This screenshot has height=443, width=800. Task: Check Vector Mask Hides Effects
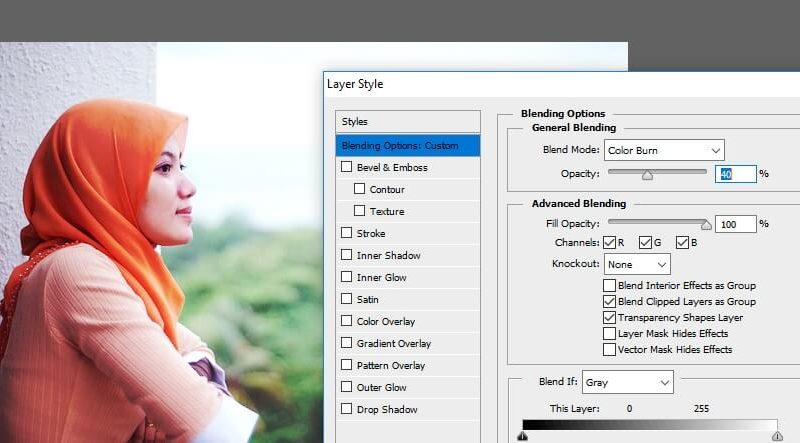(609, 350)
